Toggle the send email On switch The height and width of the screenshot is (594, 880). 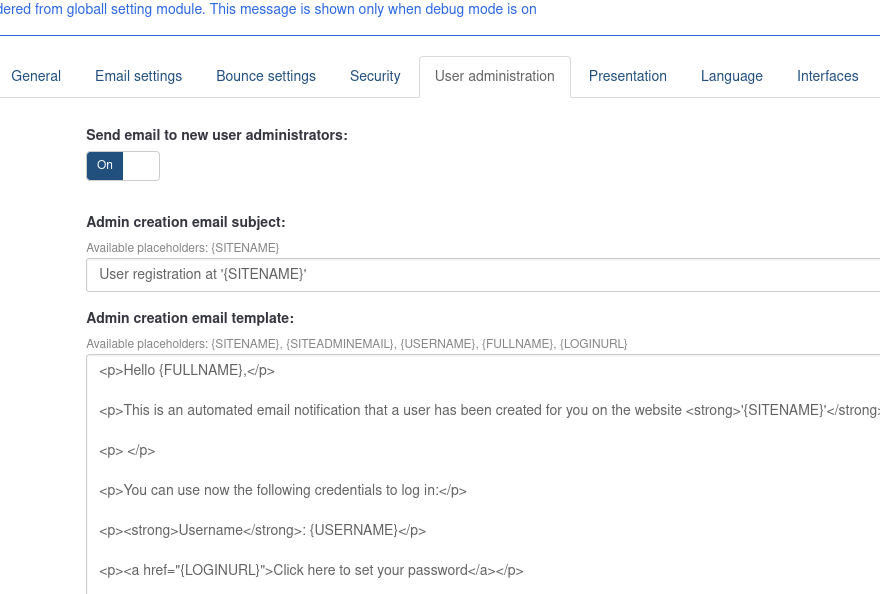[105, 165]
